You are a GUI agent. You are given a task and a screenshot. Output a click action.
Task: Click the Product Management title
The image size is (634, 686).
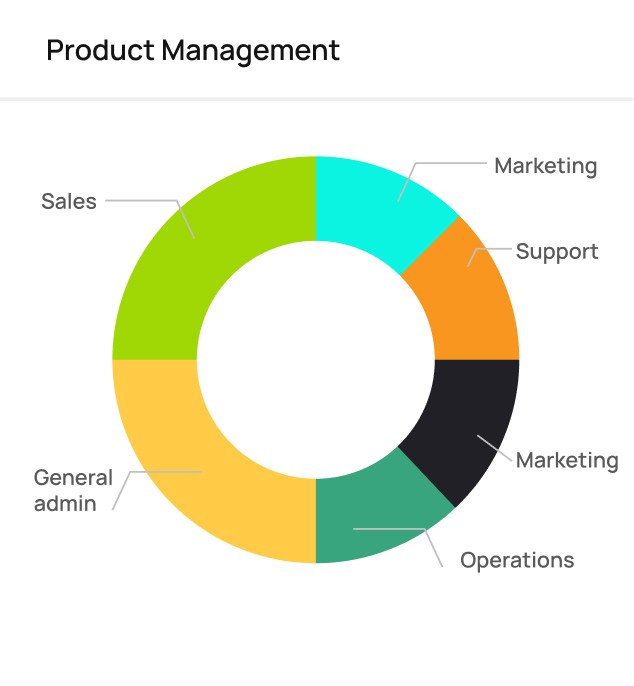pos(193,51)
